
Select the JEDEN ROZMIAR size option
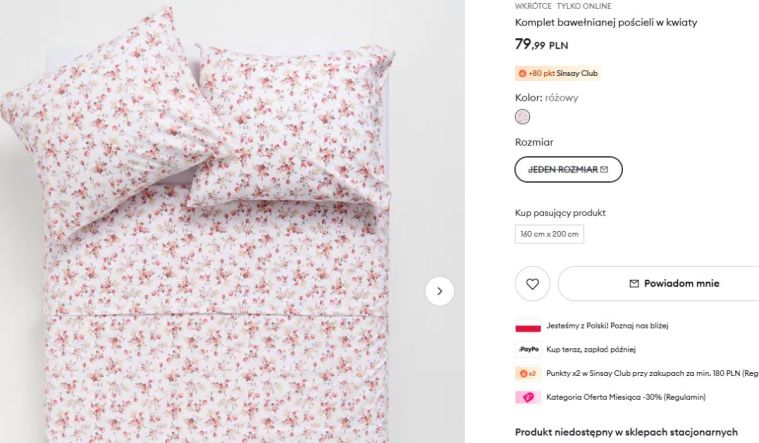pyautogui.click(x=568, y=170)
